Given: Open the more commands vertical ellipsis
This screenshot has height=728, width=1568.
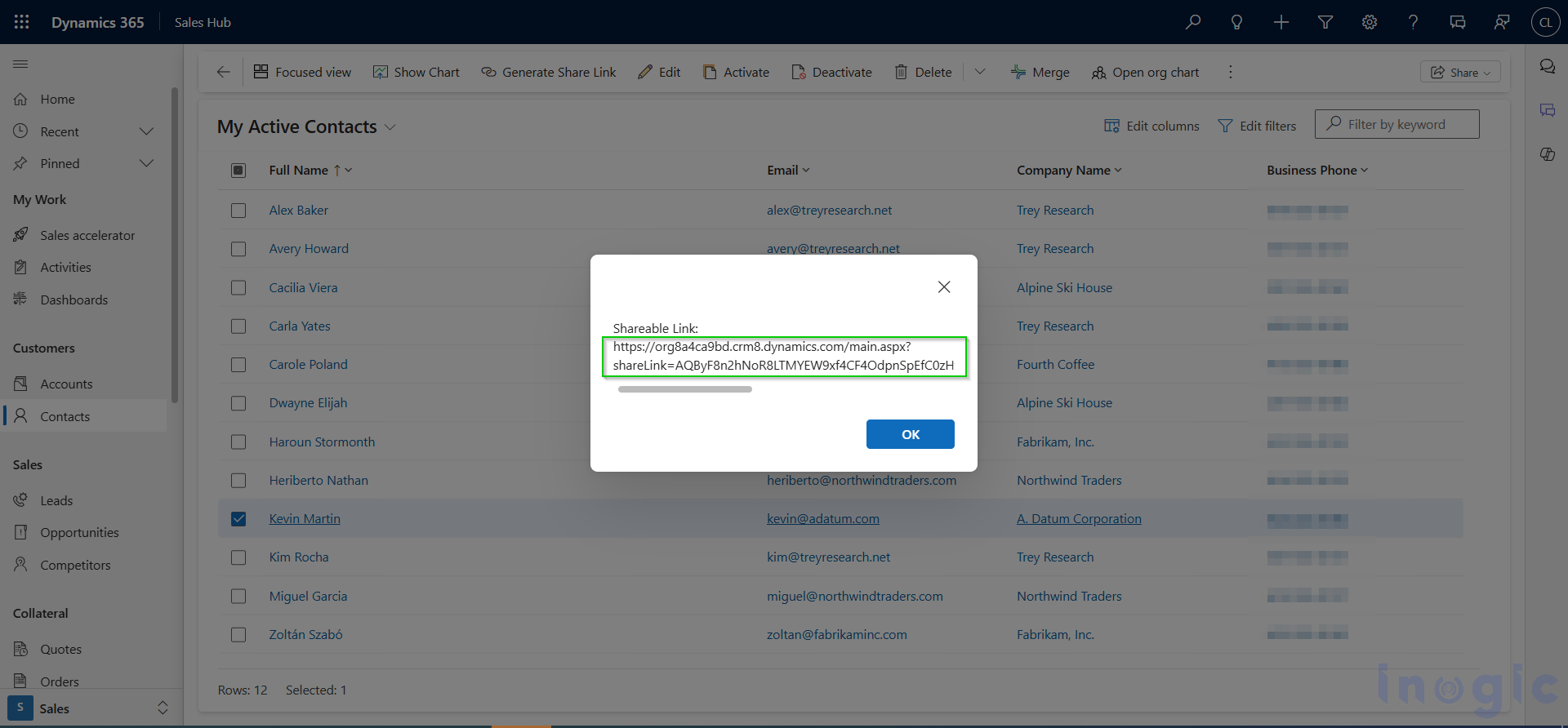Looking at the screenshot, I should 1230,72.
